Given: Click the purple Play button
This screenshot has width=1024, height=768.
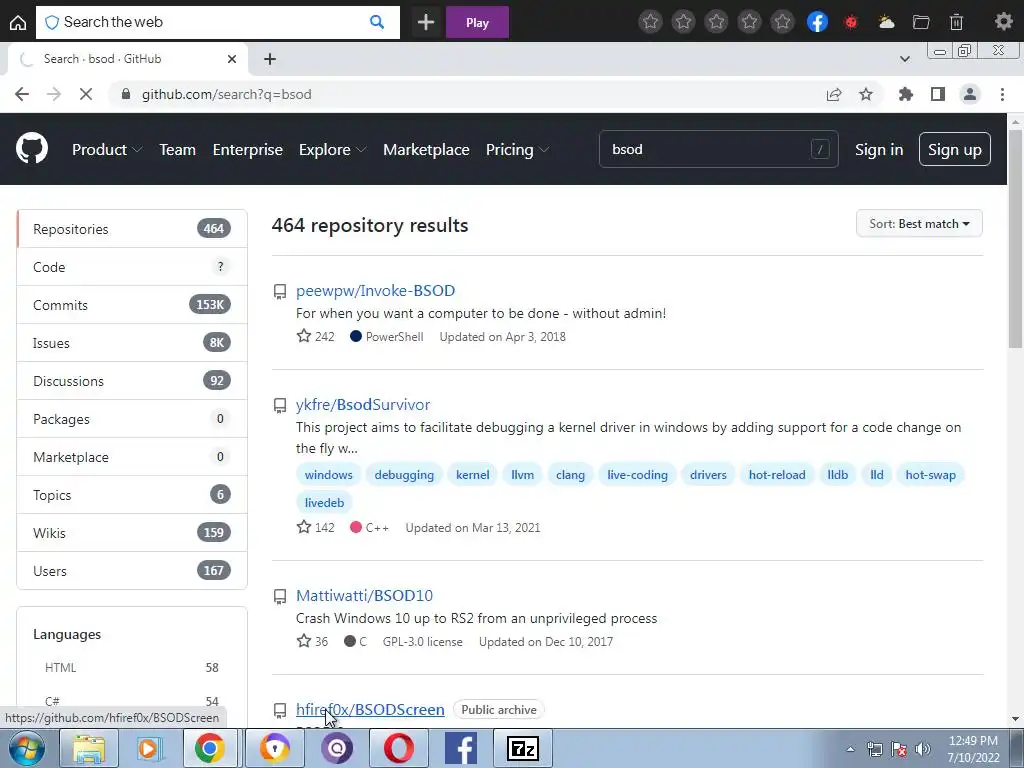Looking at the screenshot, I should [477, 22].
